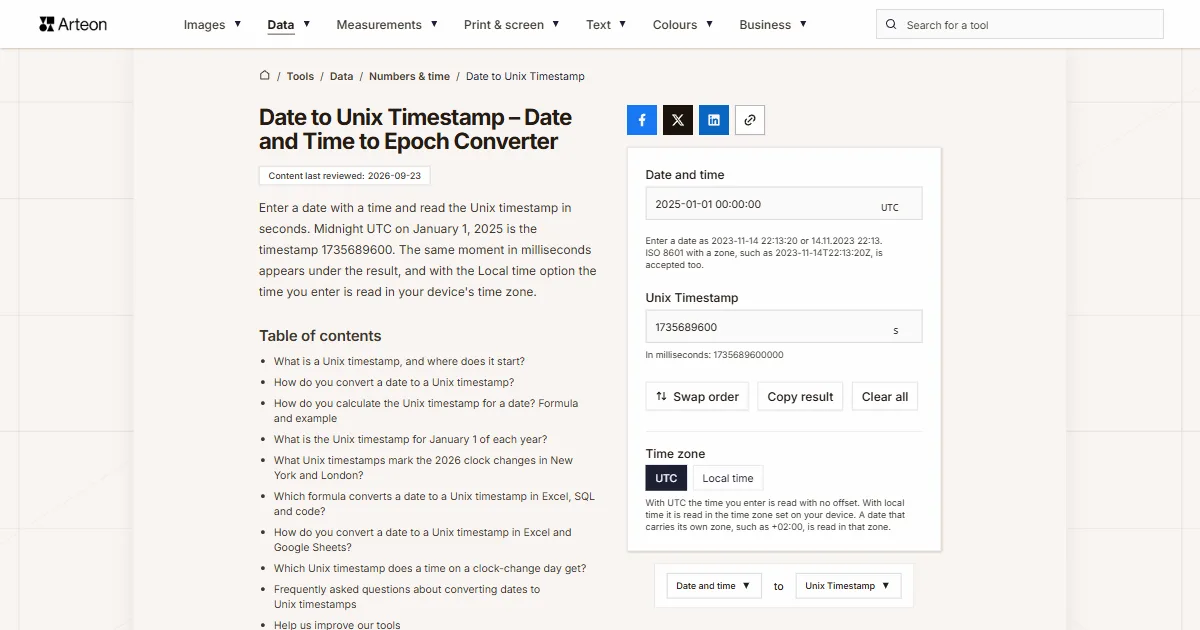Open the Business menu

[x=773, y=25]
